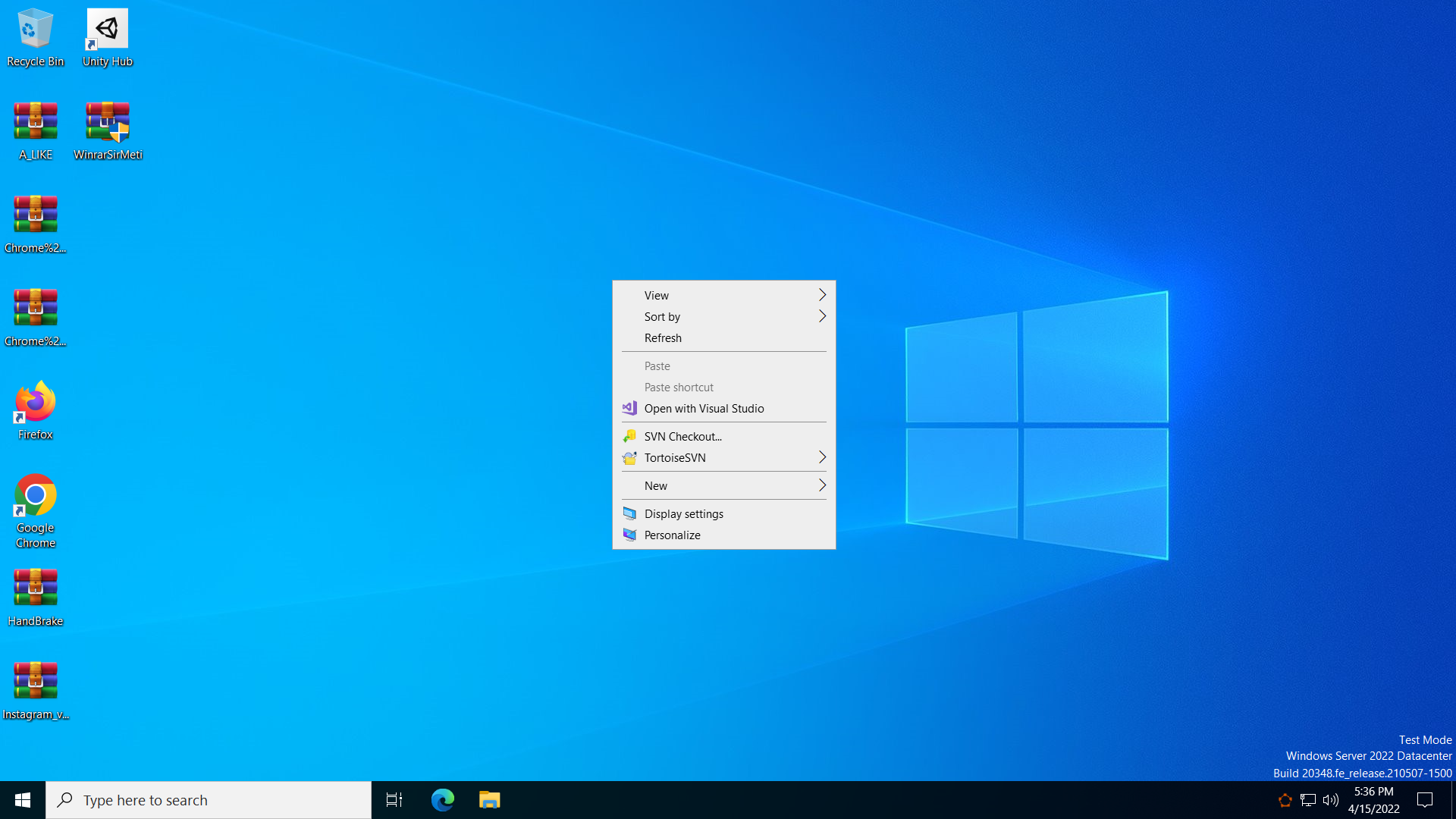
Task: Click the taskbar search box
Action: click(x=209, y=800)
